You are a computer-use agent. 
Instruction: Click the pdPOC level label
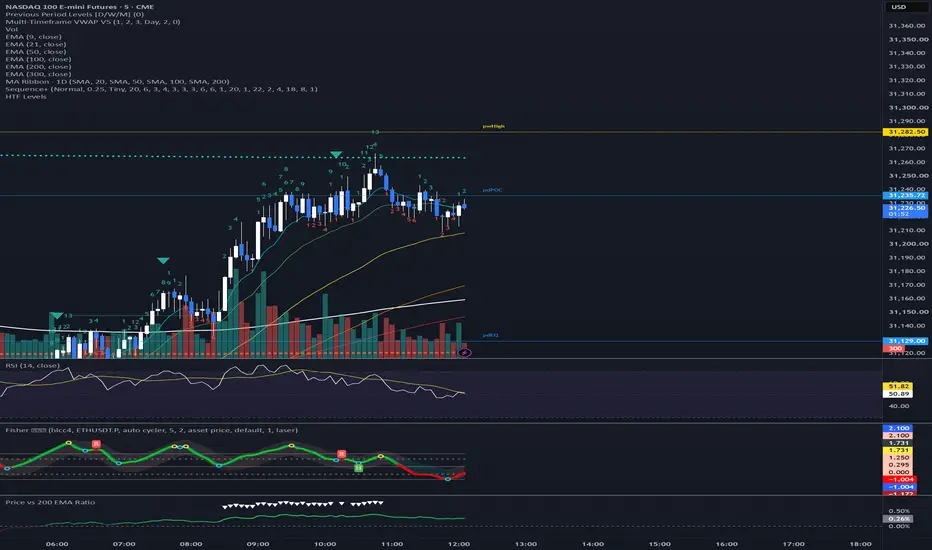tap(492, 190)
